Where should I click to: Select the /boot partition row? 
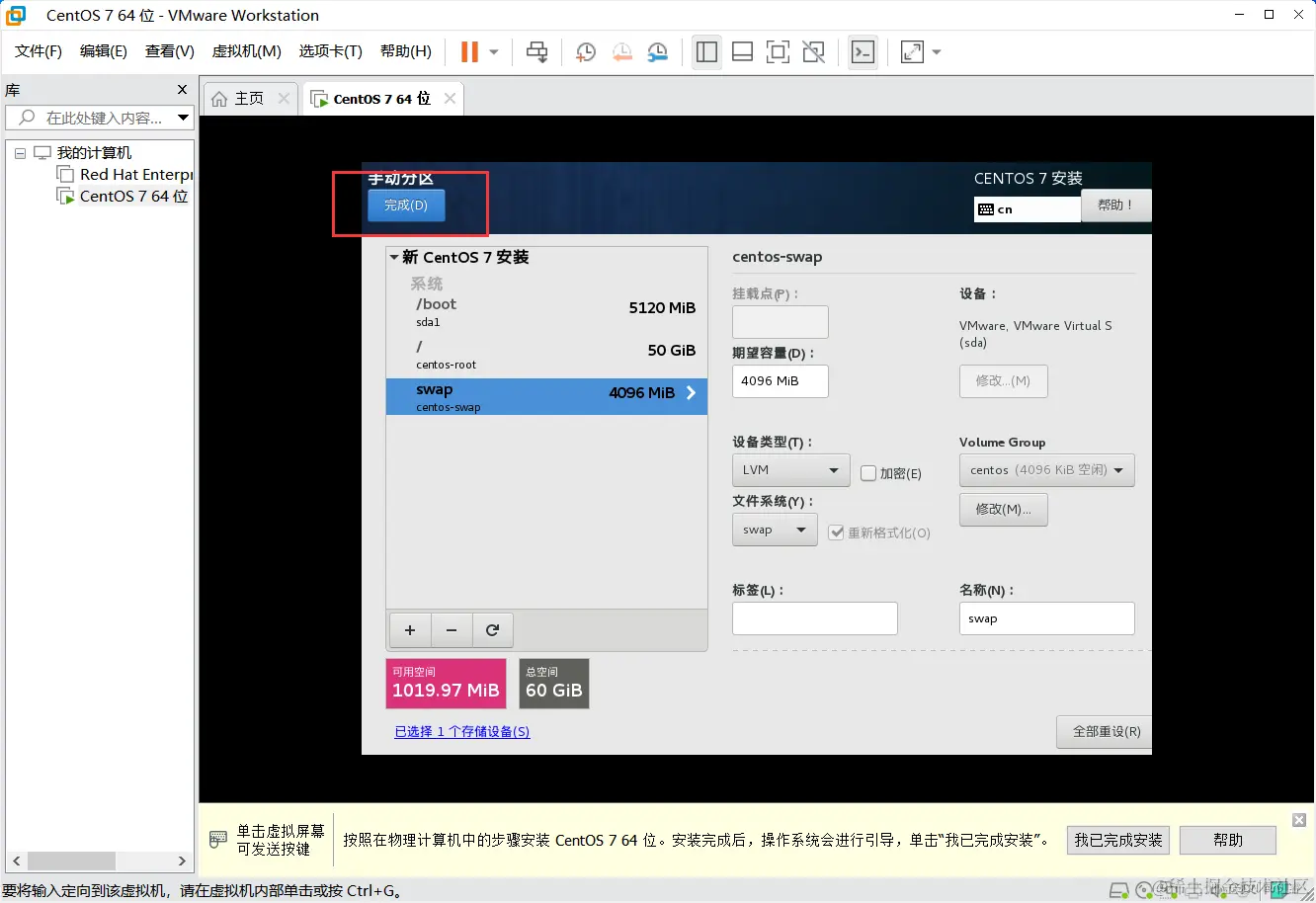click(546, 312)
